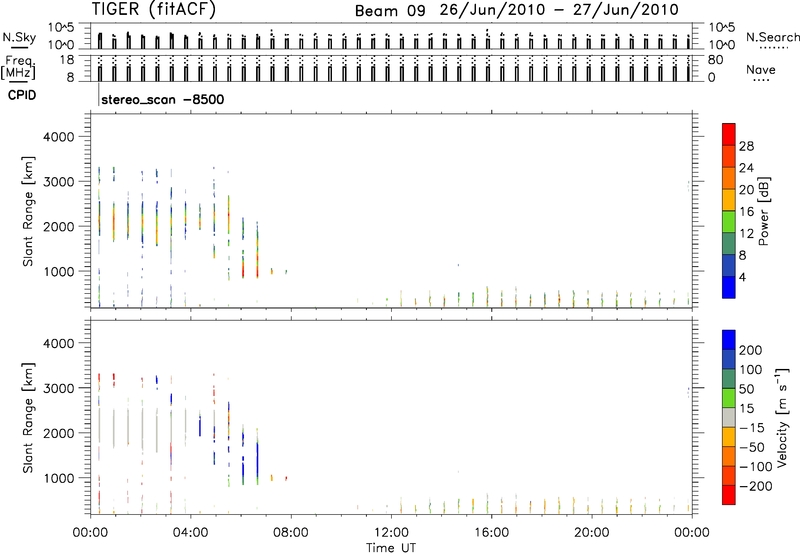800x554 pixels.
Task: Pick the red top segment of Power colorbar
Action: (x=729, y=135)
